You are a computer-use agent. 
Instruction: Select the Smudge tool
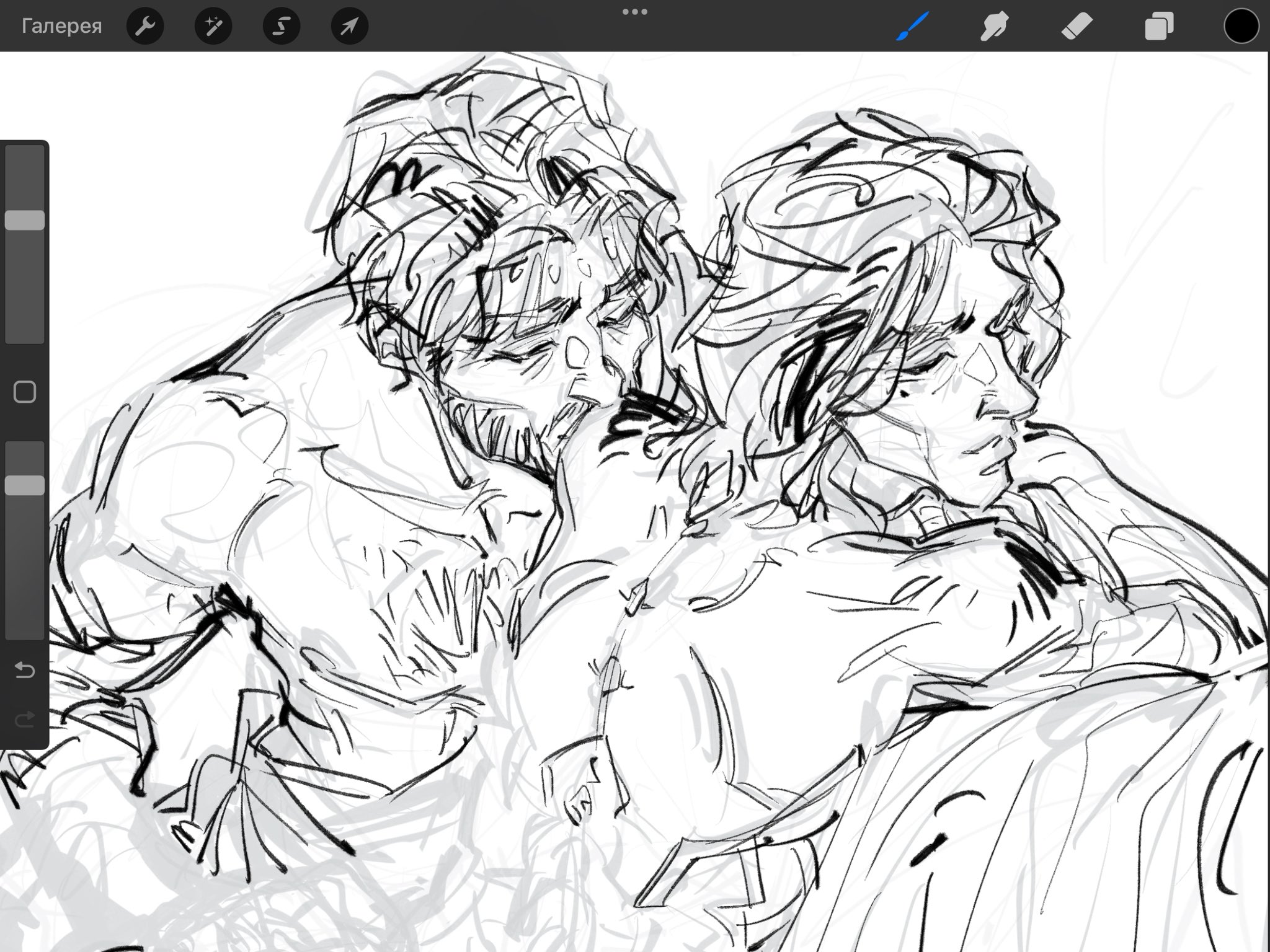click(x=994, y=26)
